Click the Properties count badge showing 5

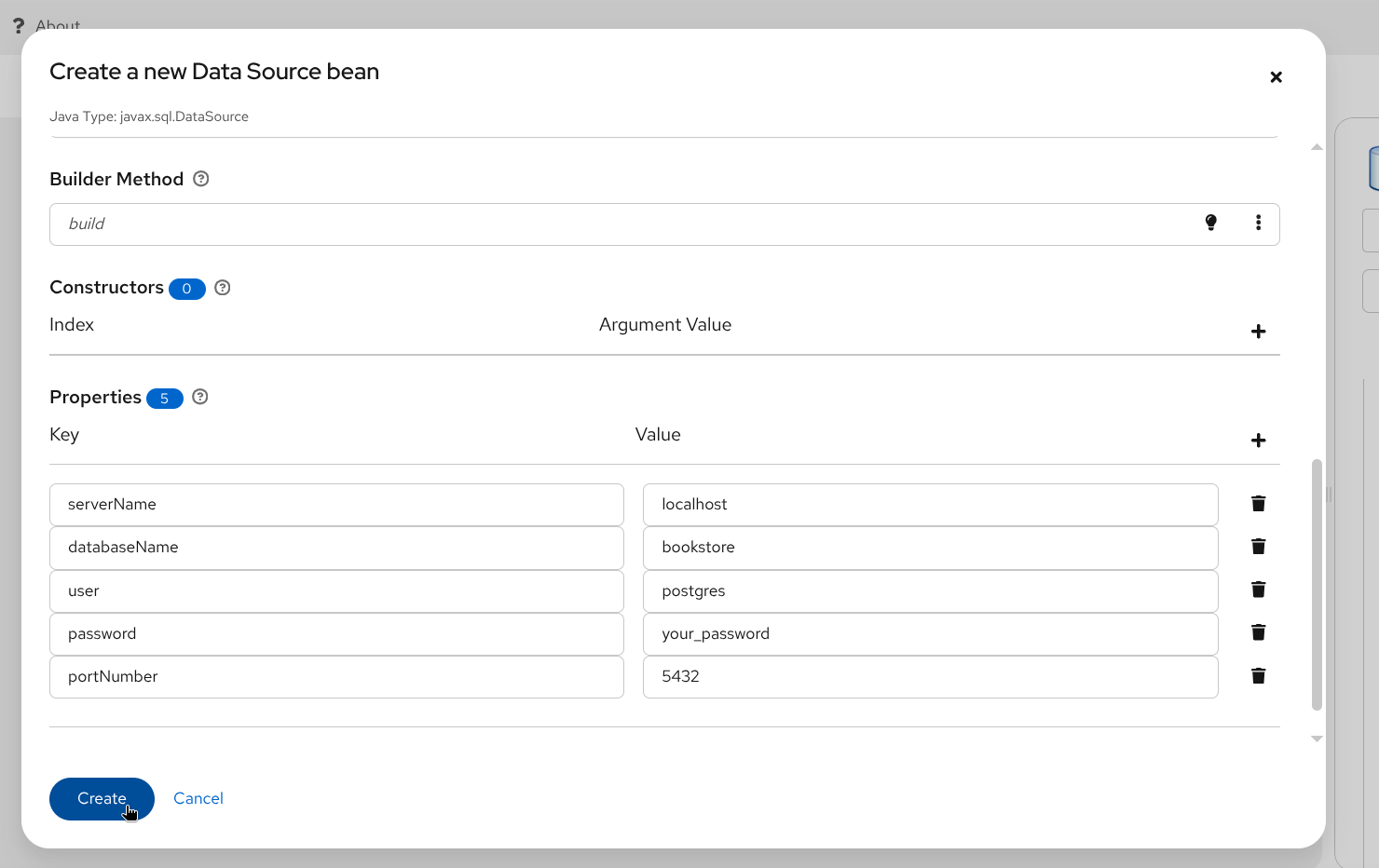tap(165, 398)
